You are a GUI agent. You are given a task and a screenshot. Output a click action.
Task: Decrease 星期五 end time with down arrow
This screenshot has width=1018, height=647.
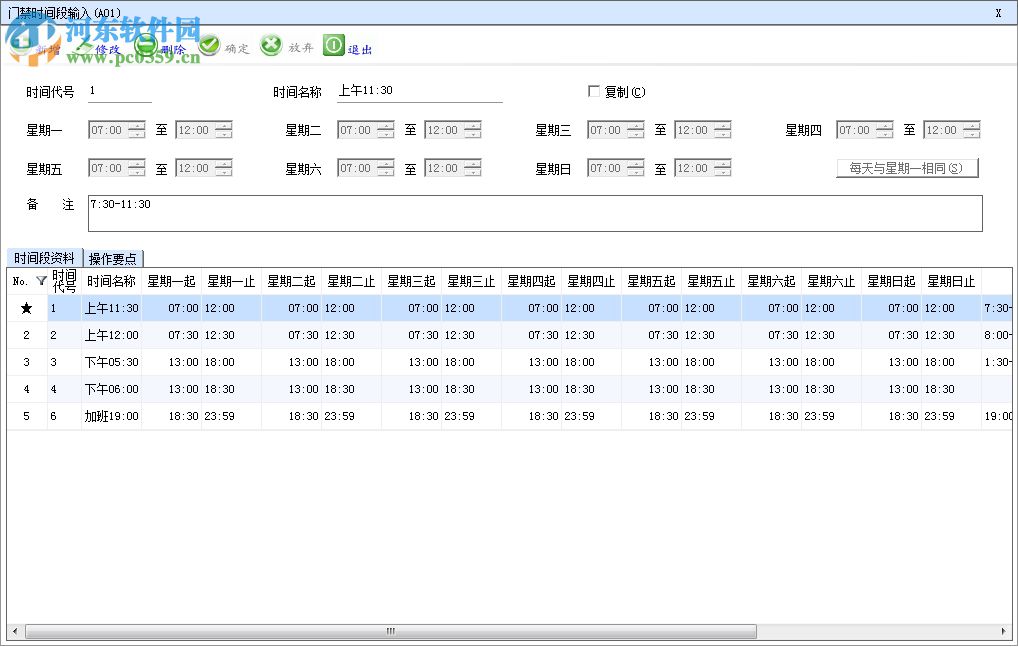[223, 173]
